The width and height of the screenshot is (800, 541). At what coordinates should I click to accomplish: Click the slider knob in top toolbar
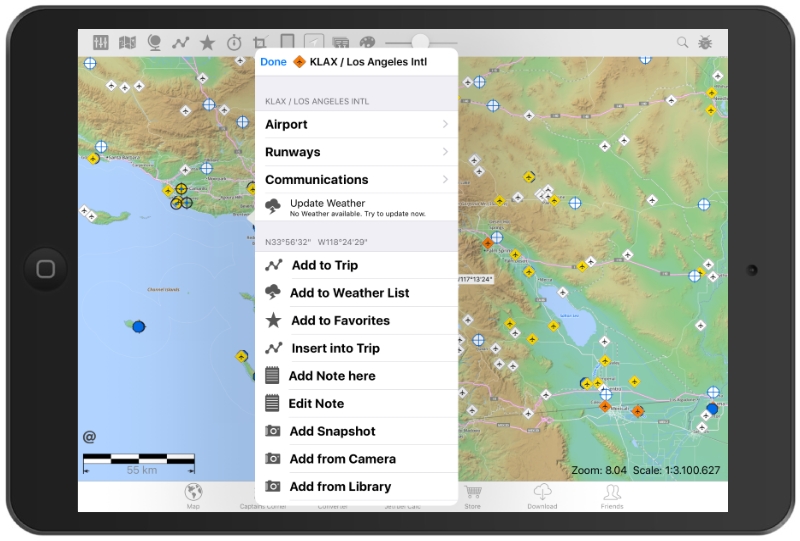pyautogui.click(x=420, y=42)
